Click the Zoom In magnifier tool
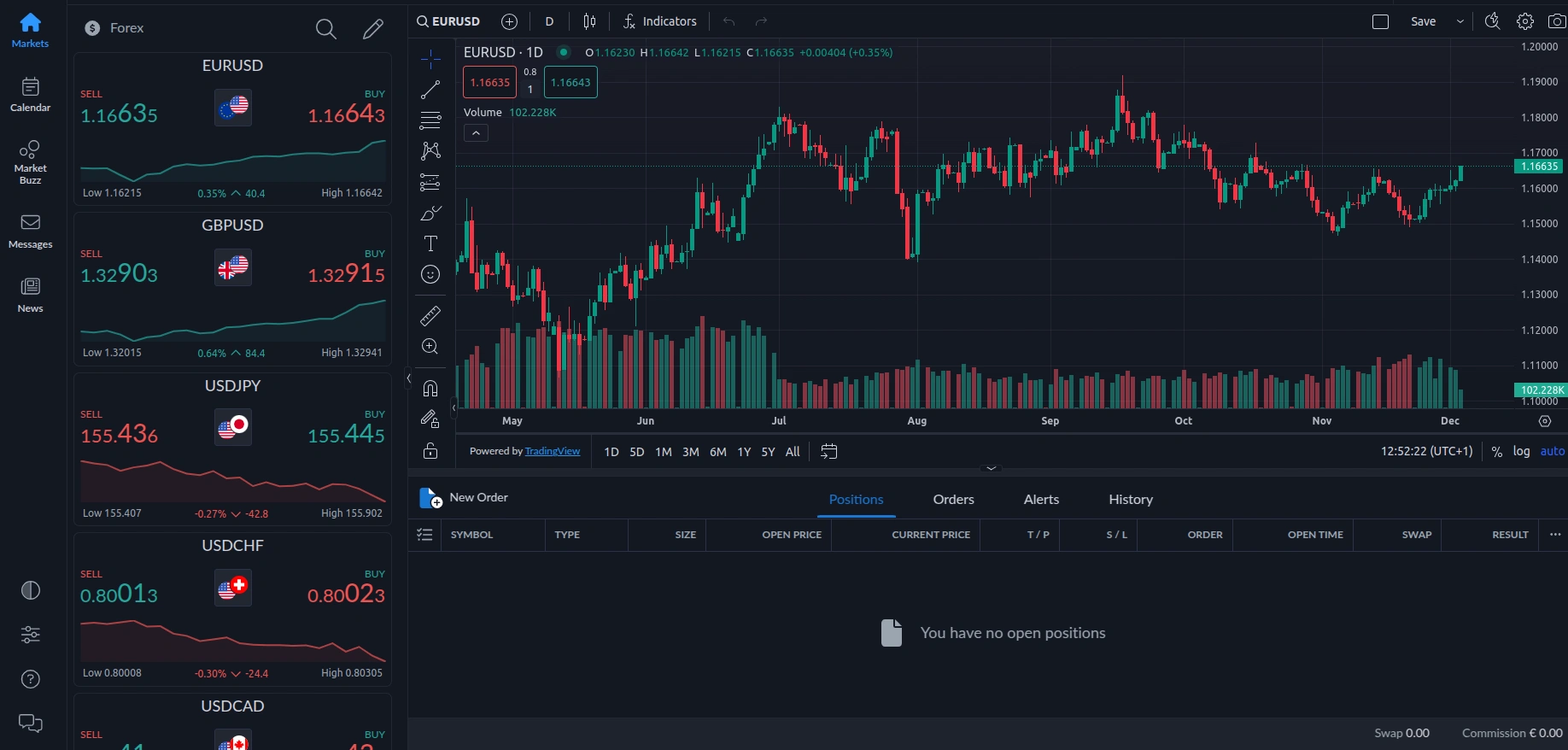This screenshot has height=750, width=1568. point(430,347)
